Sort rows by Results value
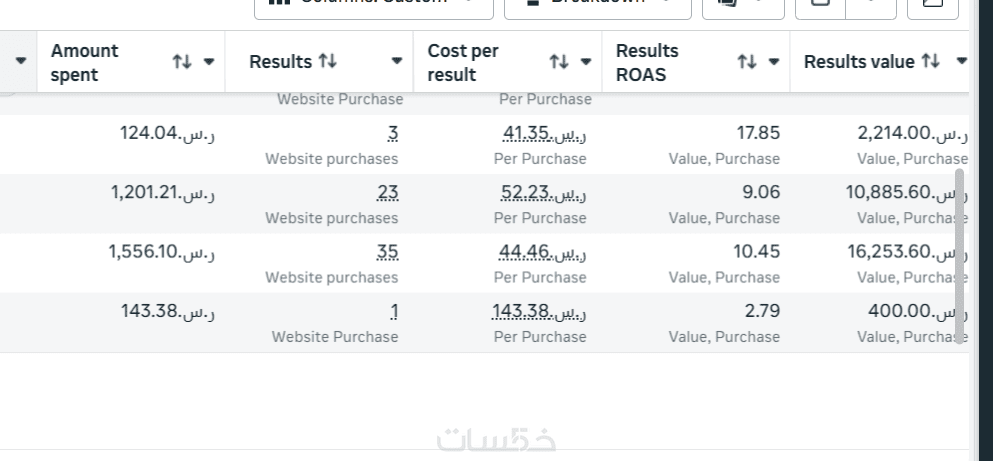The image size is (993, 461). [x=930, y=62]
